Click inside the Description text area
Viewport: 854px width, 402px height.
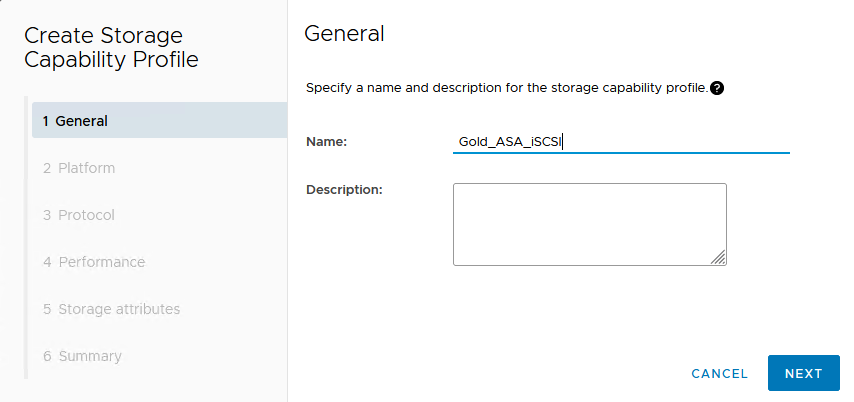(x=589, y=224)
